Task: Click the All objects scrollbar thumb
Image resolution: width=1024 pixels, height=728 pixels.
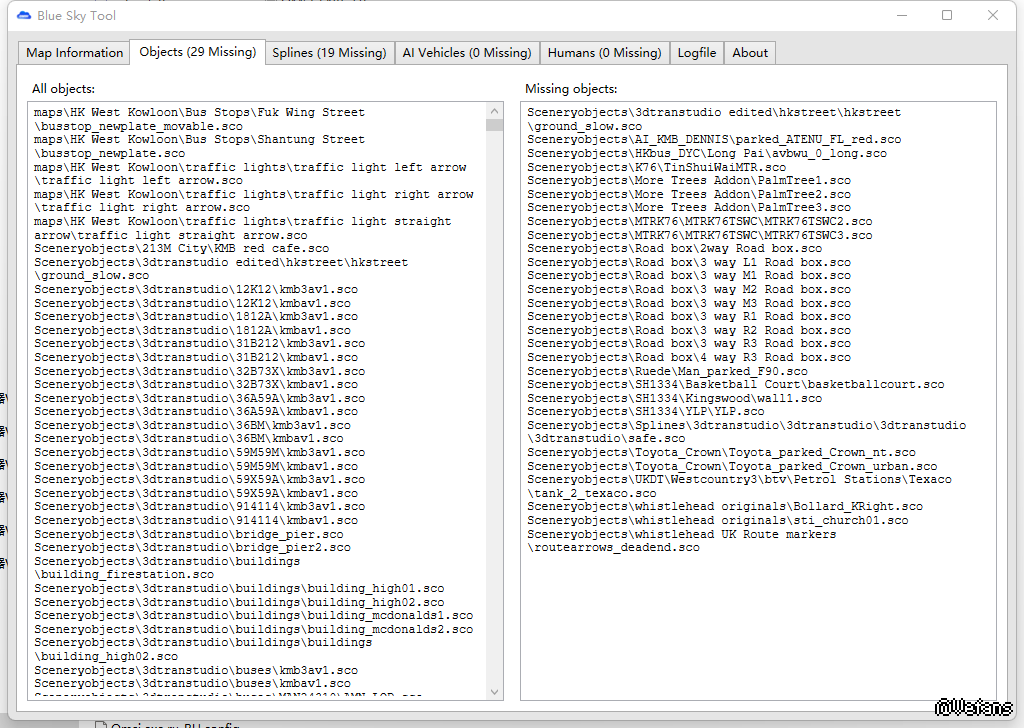Action: pyautogui.click(x=494, y=125)
